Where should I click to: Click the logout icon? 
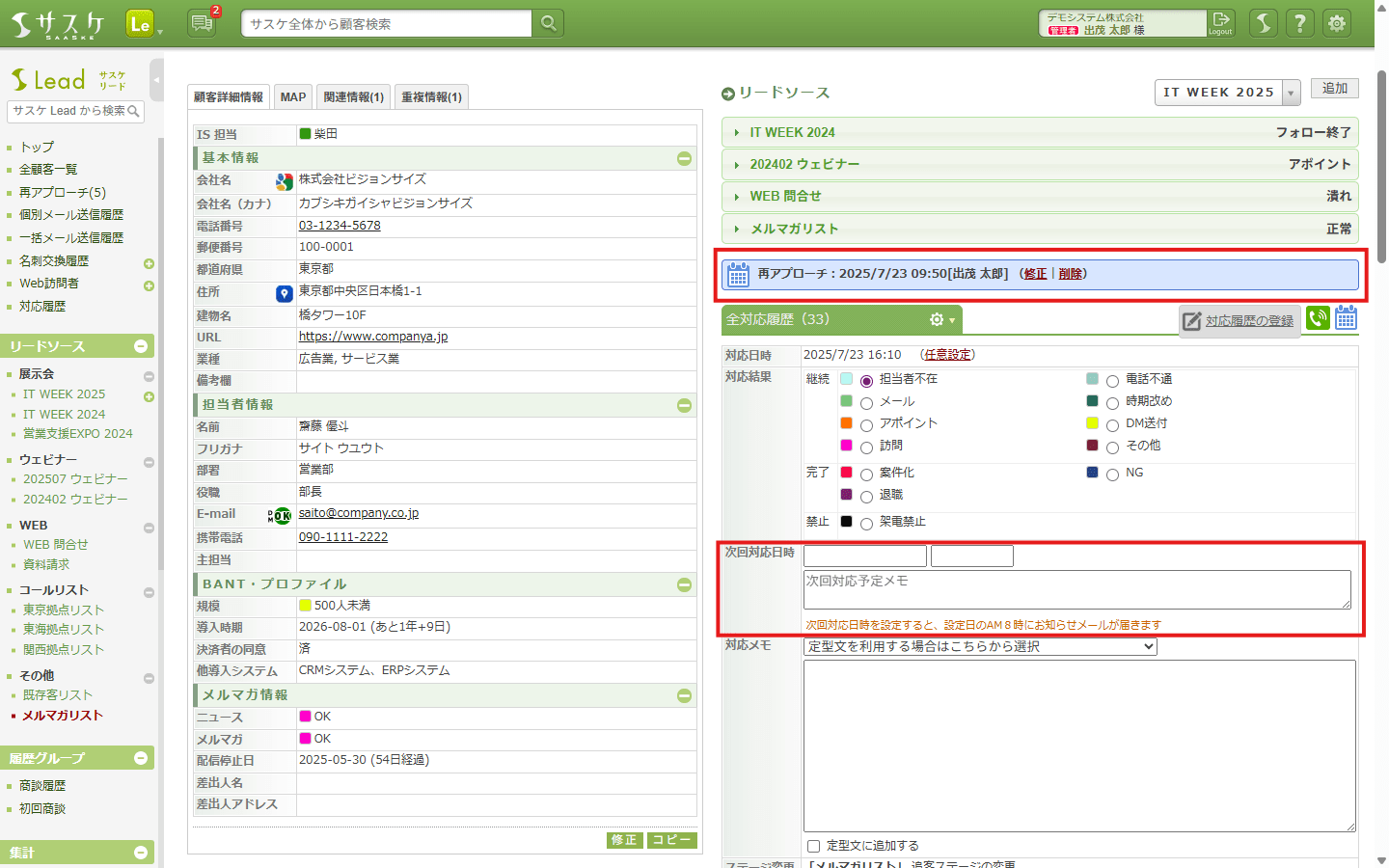(x=1220, y=22)
